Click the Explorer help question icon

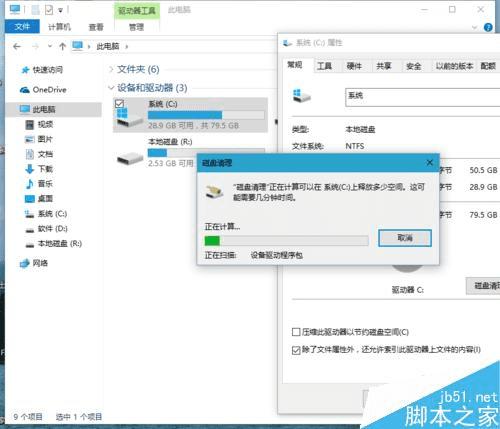tap(488, 27)
